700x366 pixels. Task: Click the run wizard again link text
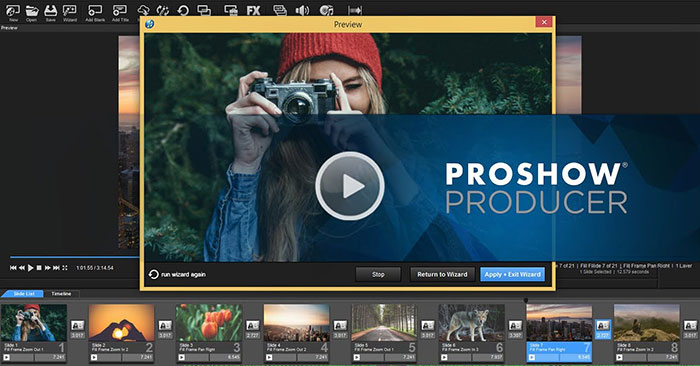pyautogui.click(x=183, y=274)
